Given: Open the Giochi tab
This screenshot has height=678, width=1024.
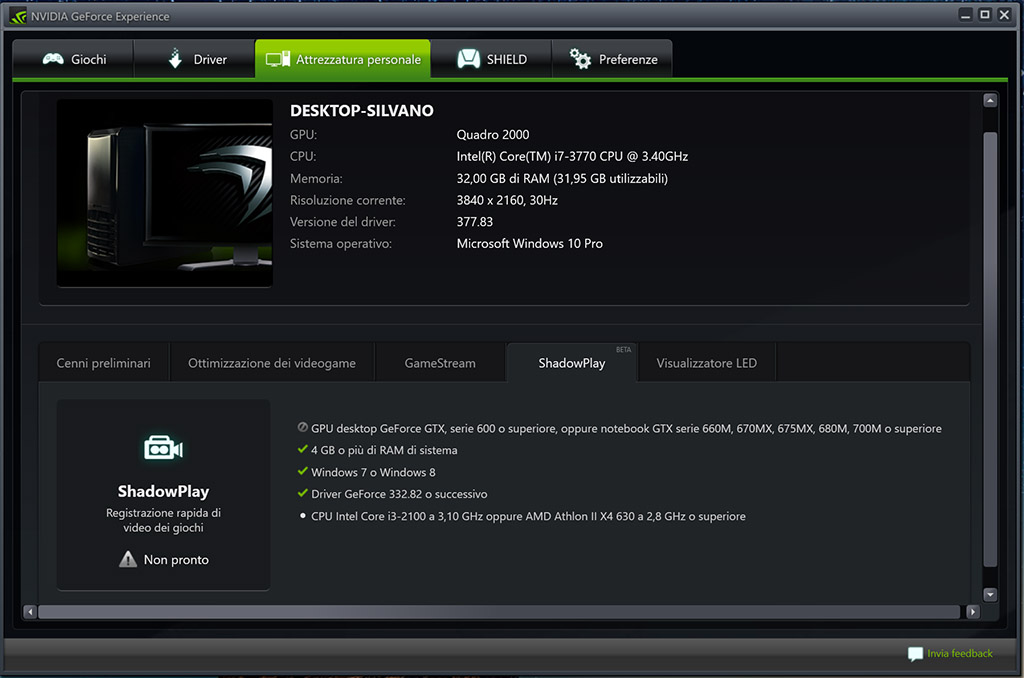Looking at the screenshot, I should [73, 59].
